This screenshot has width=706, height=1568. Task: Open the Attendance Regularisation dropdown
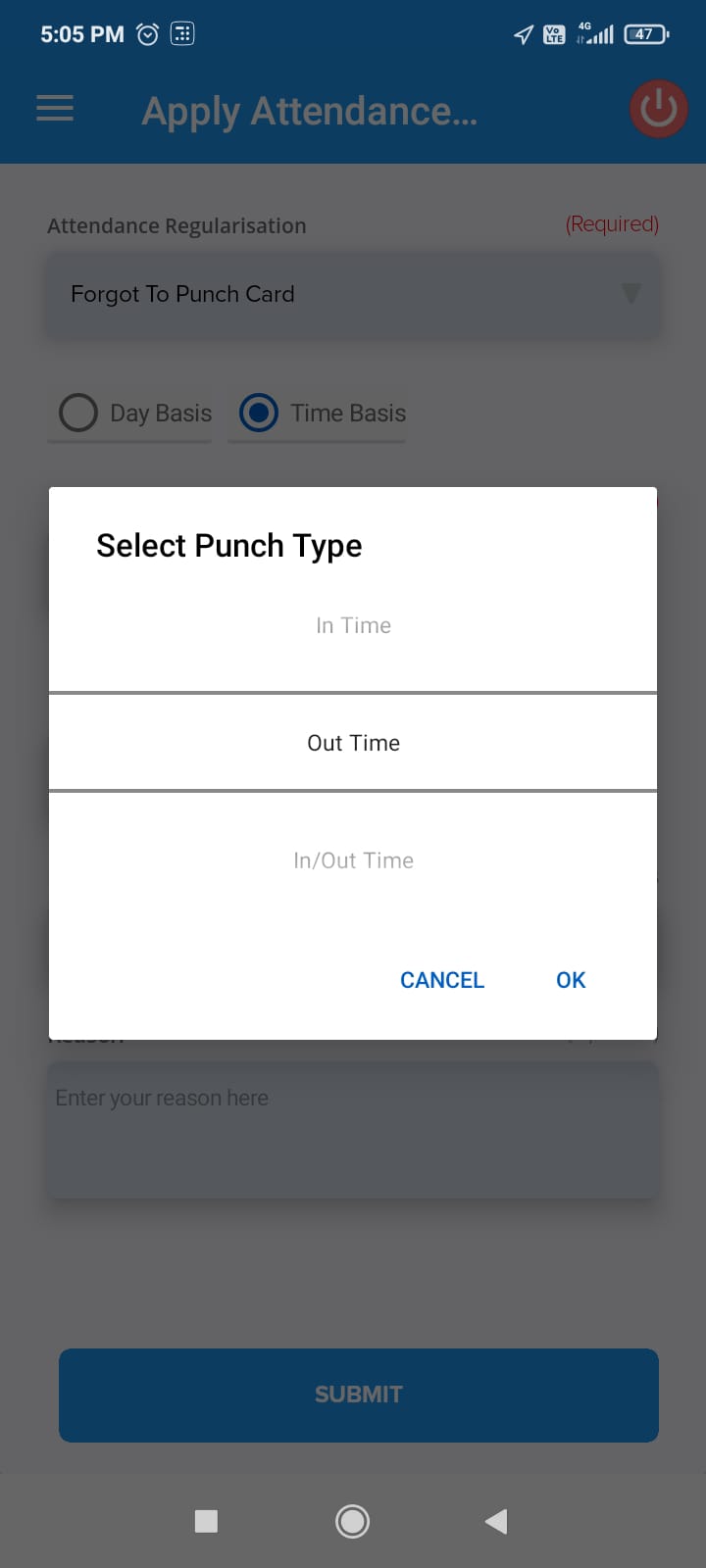(x=353, y=294)
